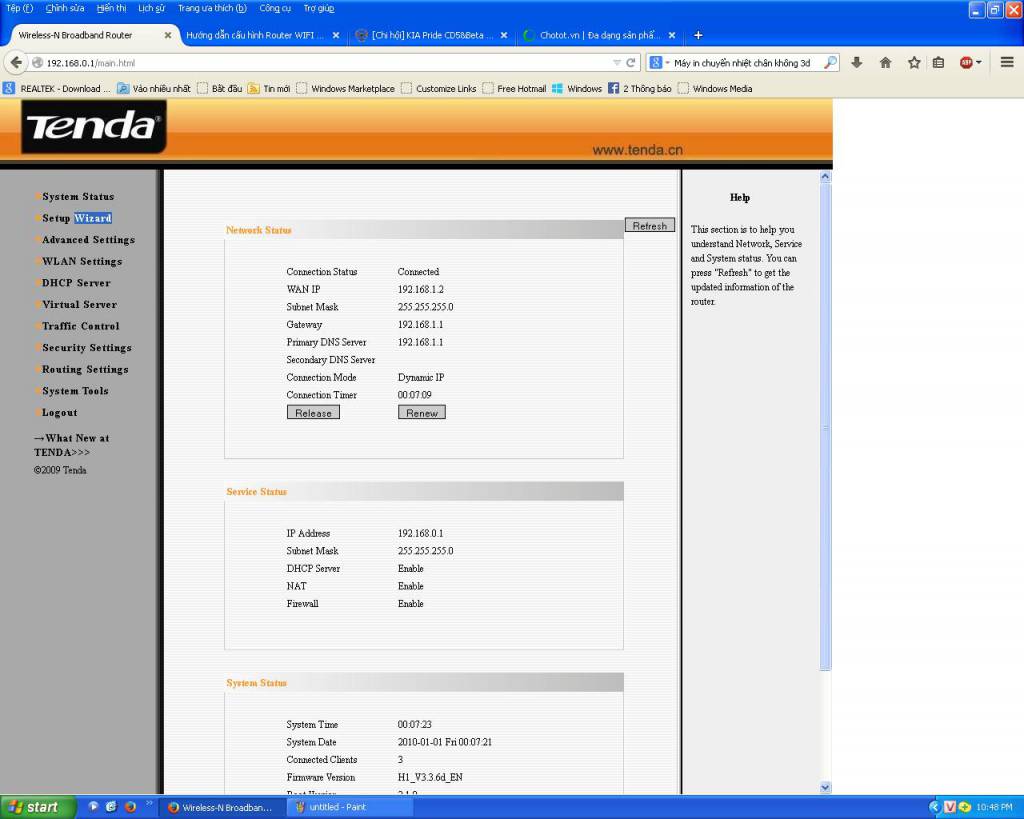The width and height of the screenshot is (1024, 819).
Task: Open the Adblock Plus dropdown arrow
Action: (x=978, y=63)
